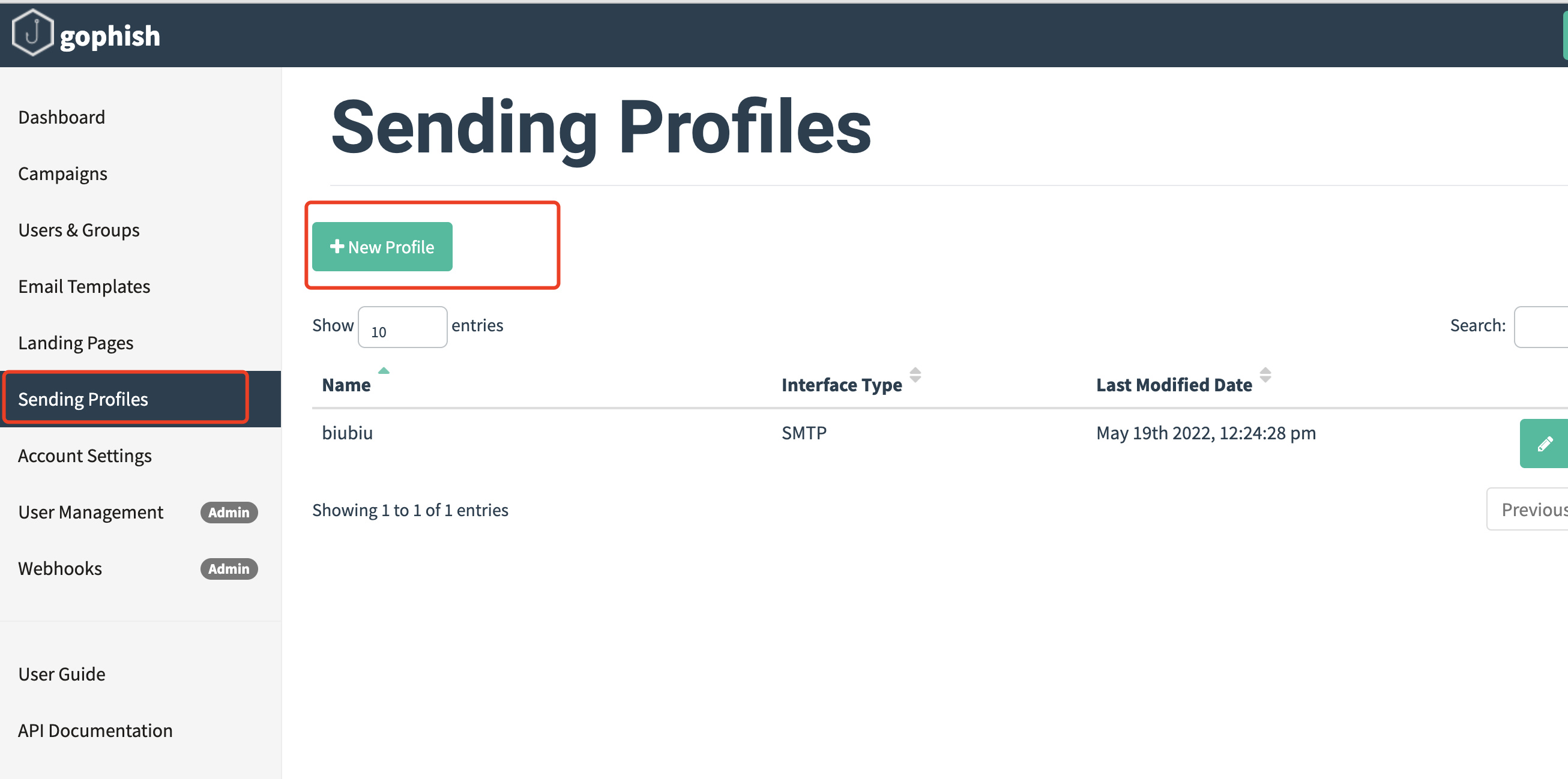
Task: Open Email Templates section
Action: coord(84,287)
